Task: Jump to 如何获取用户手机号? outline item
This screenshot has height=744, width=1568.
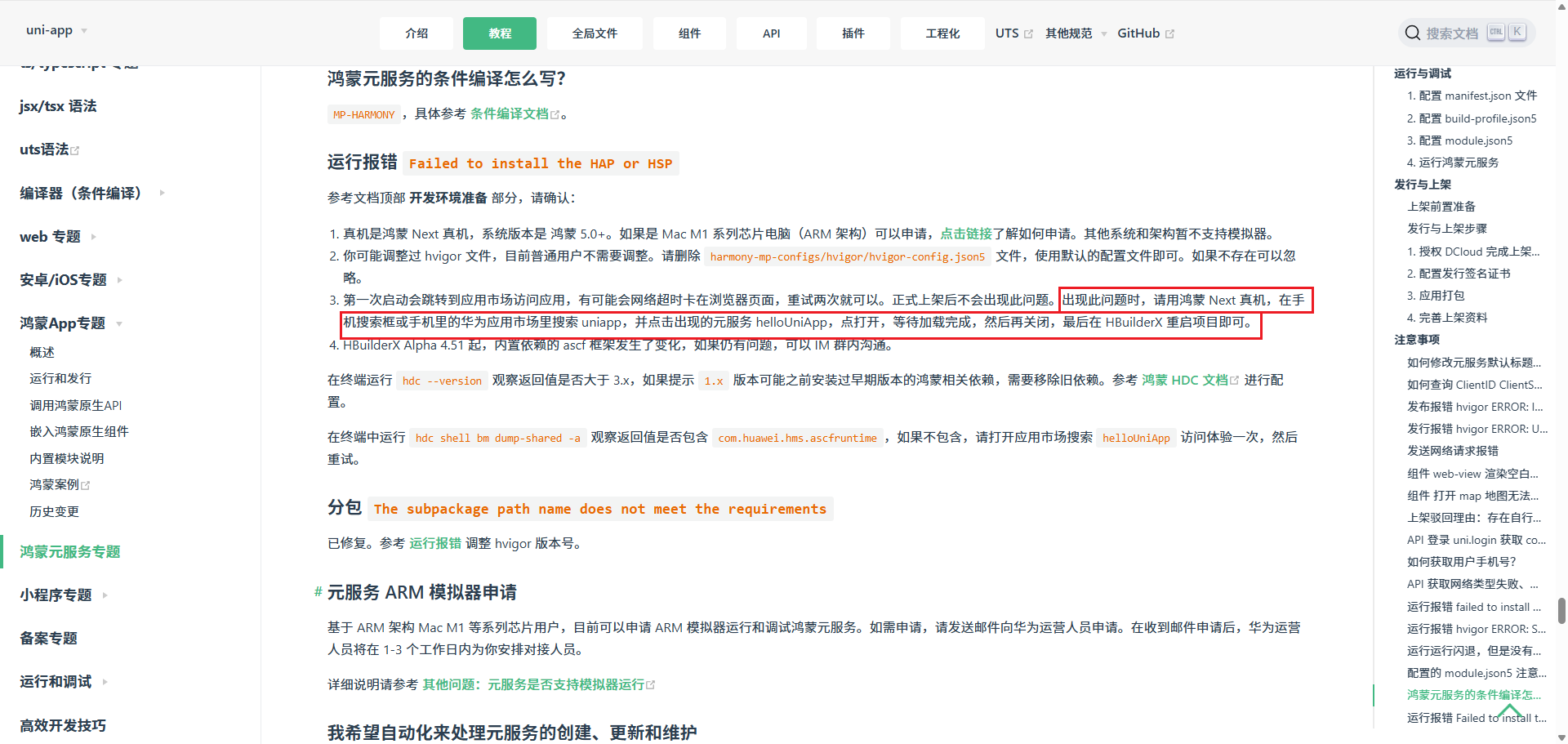Action: click(x=1462, y=562)
